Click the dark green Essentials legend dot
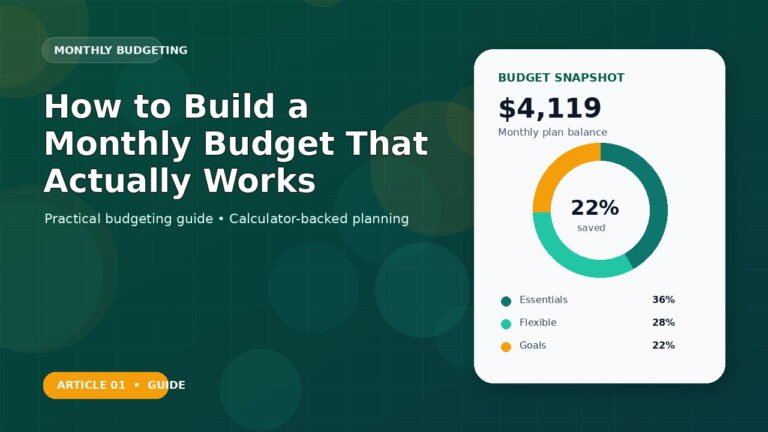768x432 pixels. click(x=506, y=301)
